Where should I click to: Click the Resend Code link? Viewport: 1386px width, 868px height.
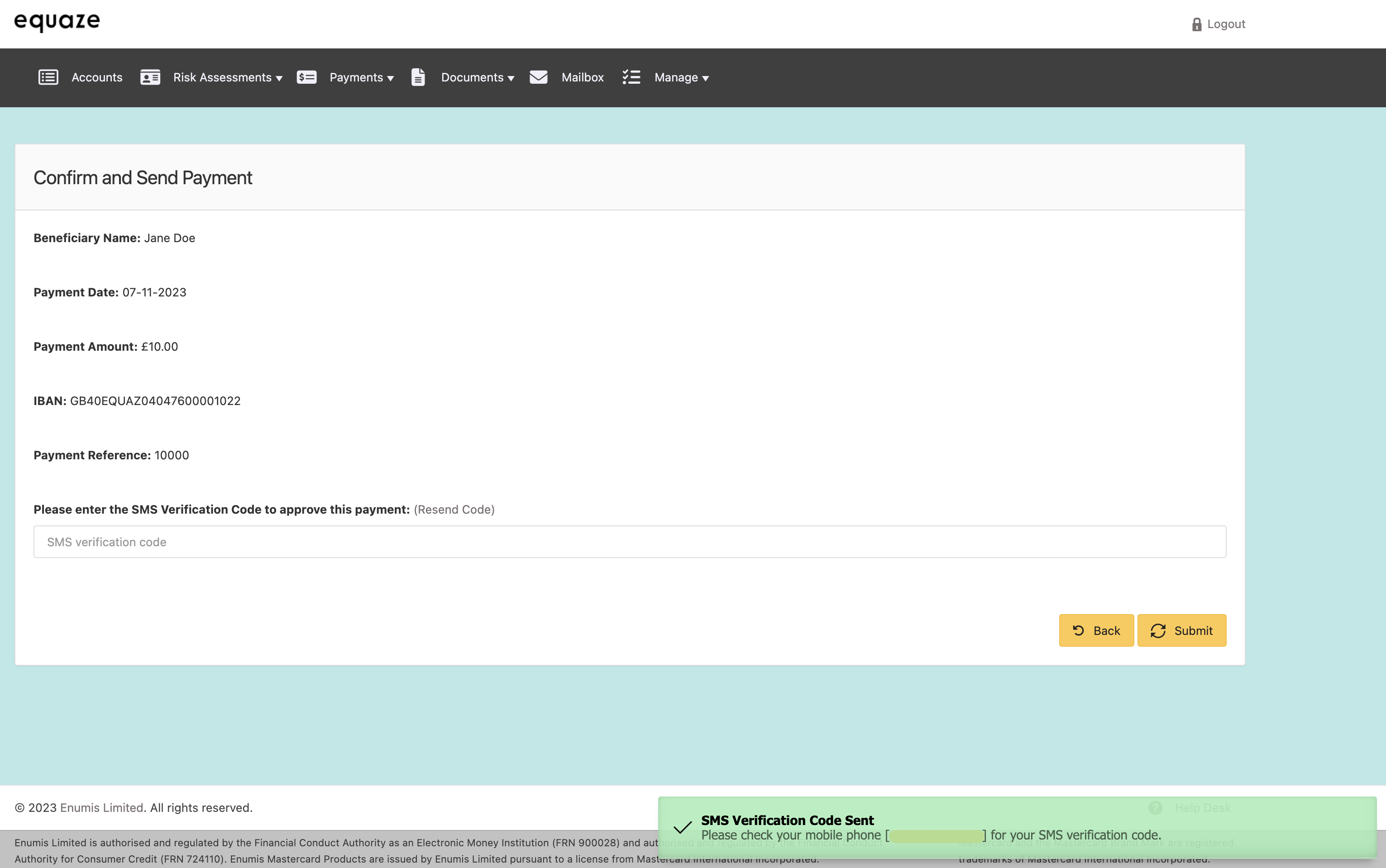[454, 510]
